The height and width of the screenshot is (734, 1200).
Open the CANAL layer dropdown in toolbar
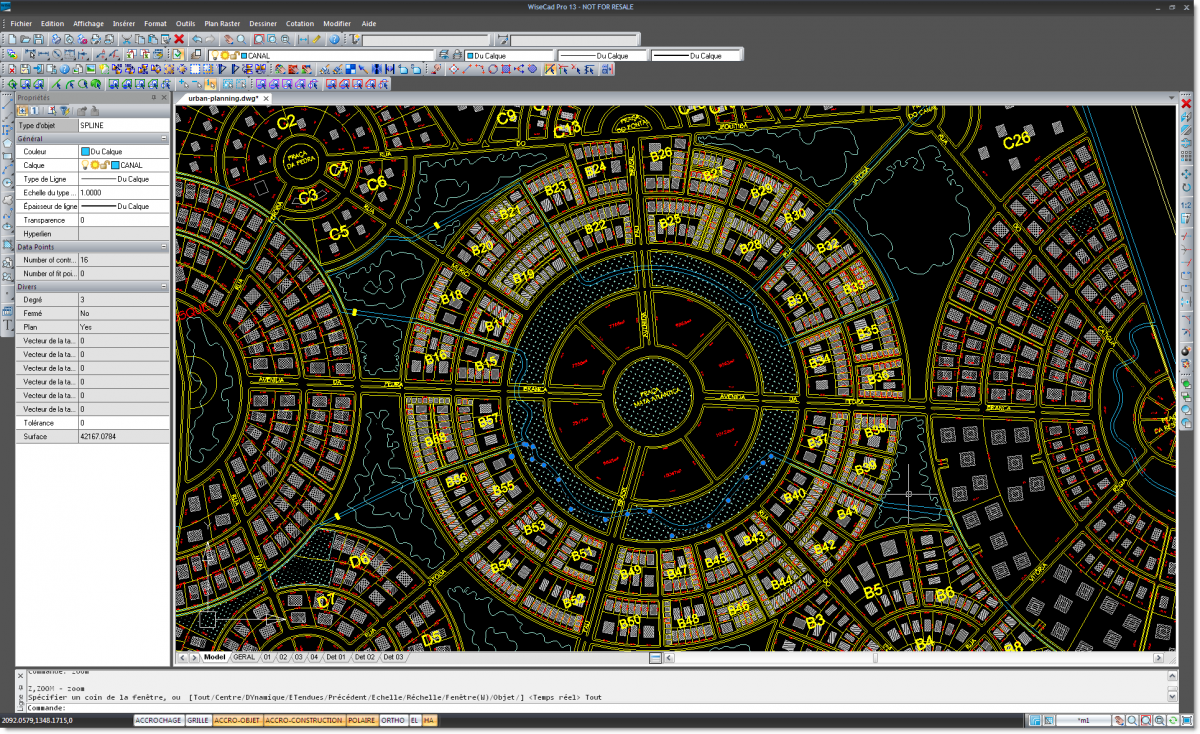[x=321, y=55]
